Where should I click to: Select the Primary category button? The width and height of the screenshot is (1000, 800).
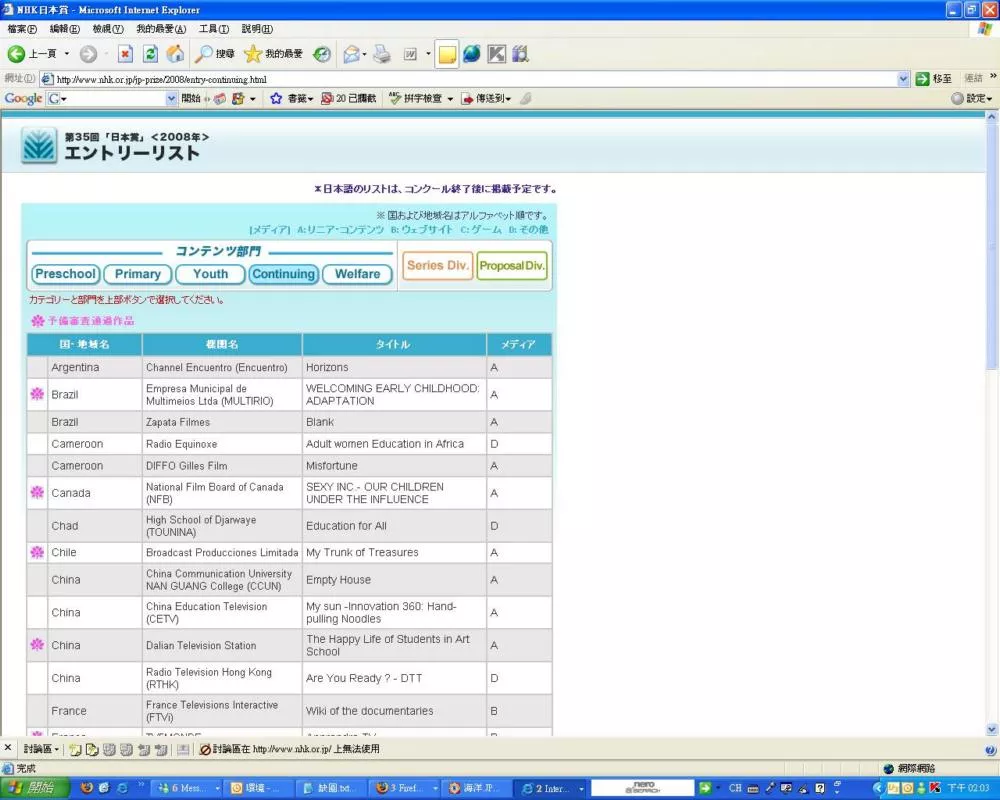click(138, 274)
